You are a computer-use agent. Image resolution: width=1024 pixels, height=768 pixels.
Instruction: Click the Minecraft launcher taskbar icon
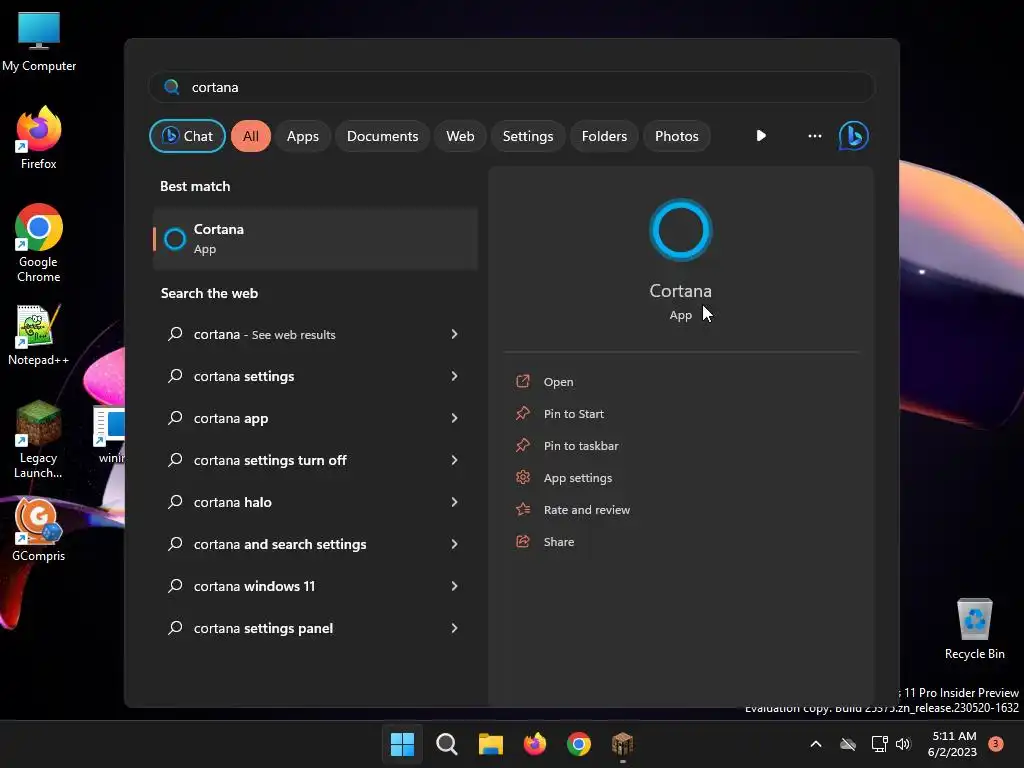click(622, 744)
